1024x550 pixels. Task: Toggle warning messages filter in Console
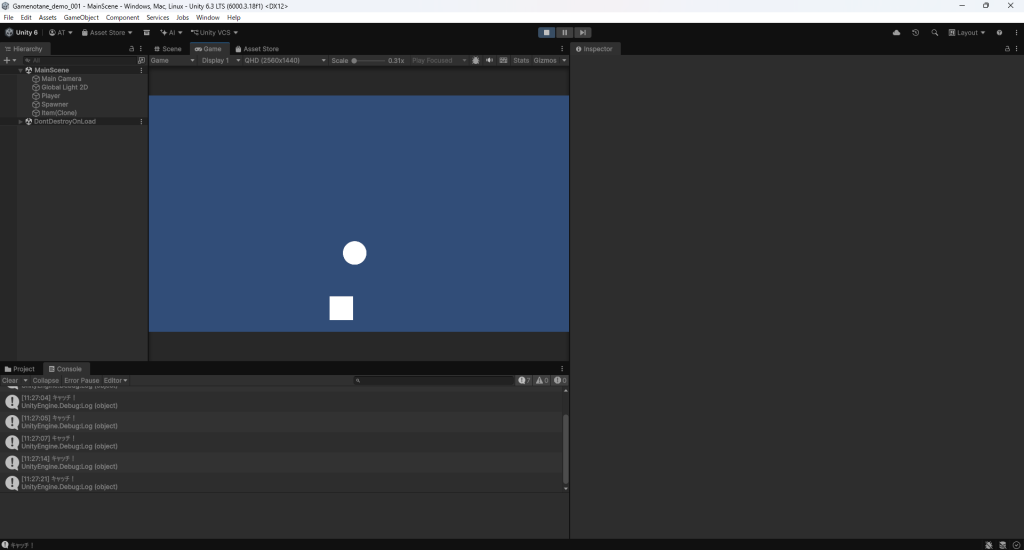point(542,380)
